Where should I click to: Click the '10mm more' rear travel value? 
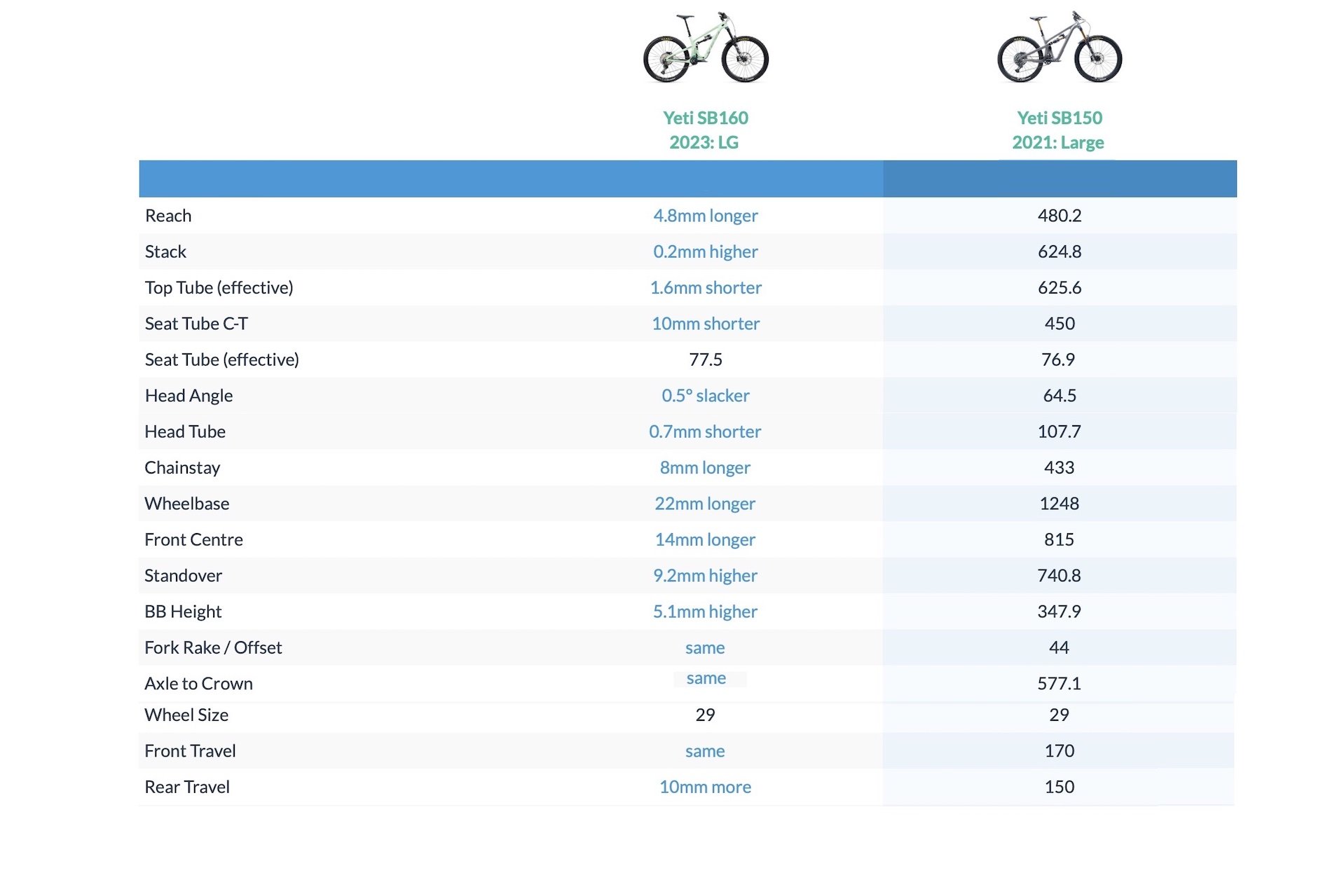pyautogui.click(x=705, y=787)
